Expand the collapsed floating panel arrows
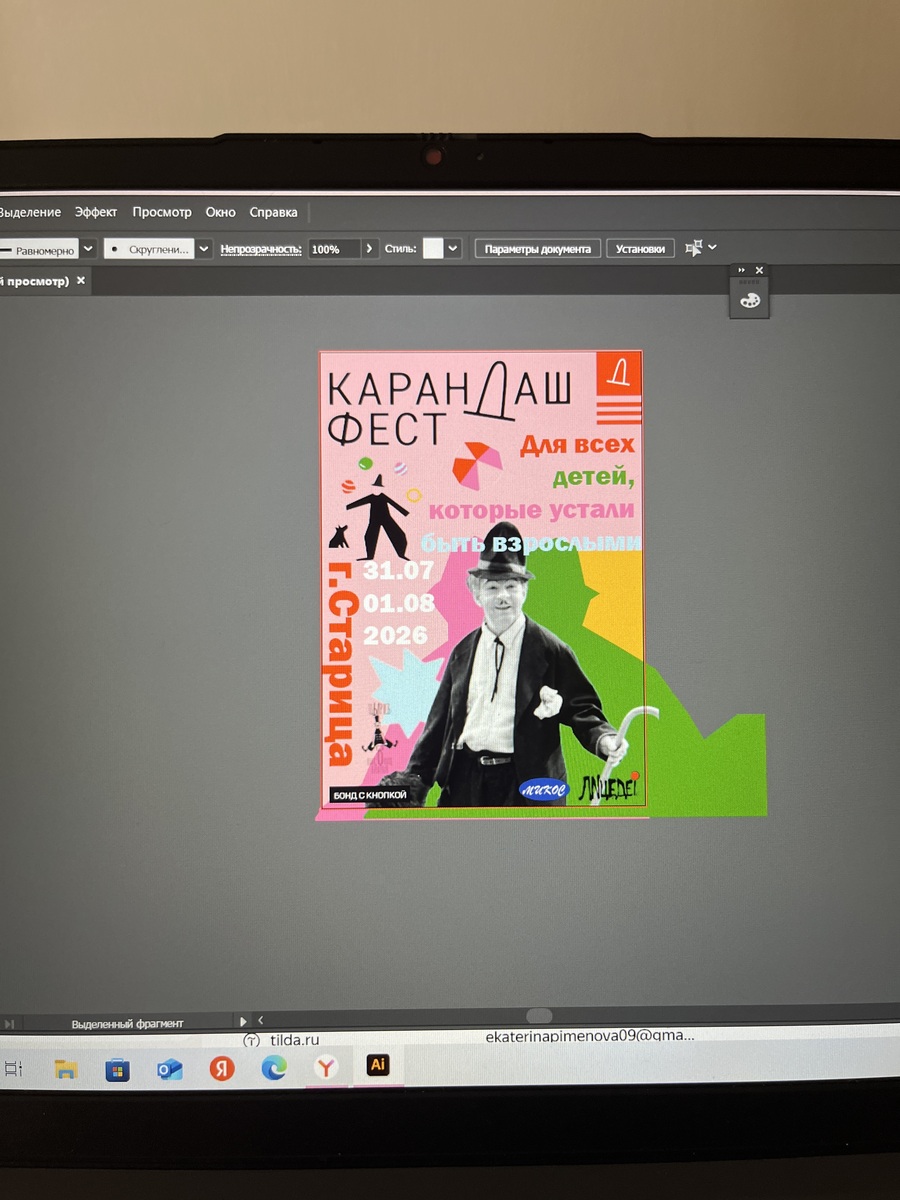This screenshot has width=900, height=1200. pyautogui.click(x=742, y=270)
